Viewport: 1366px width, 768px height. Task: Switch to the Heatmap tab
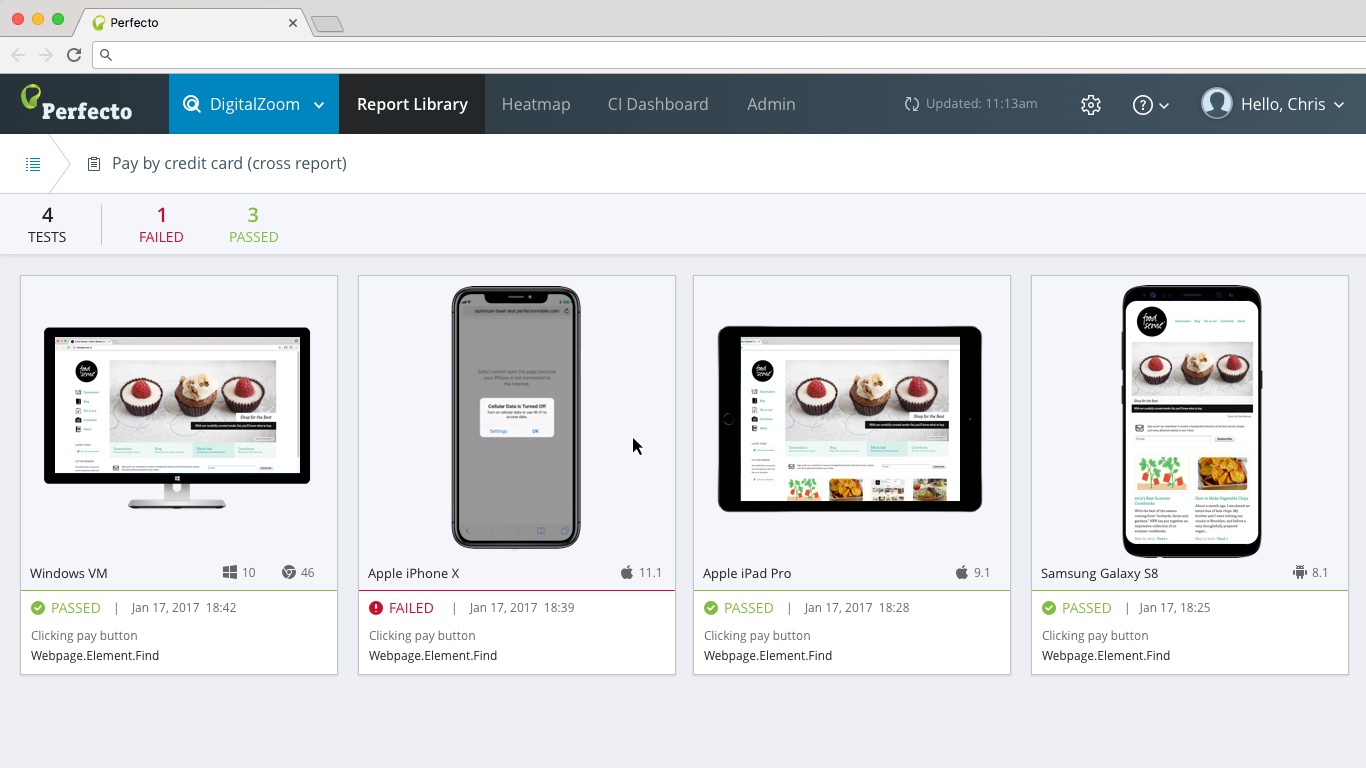(536, 104)
